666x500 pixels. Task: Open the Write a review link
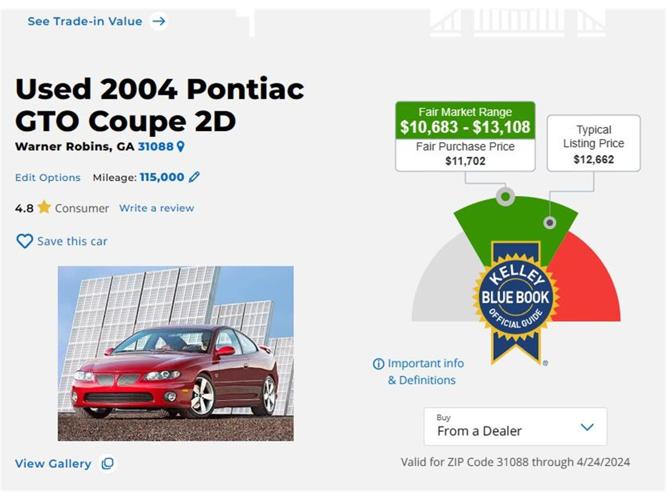156,208
